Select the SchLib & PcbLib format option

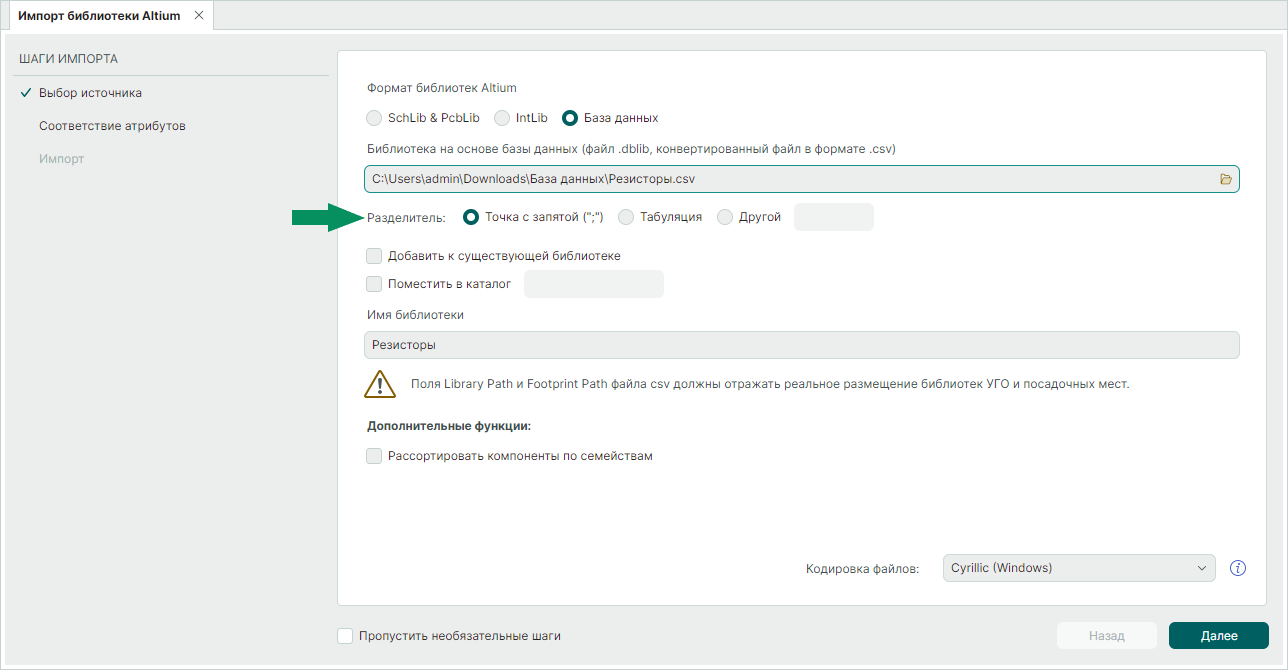click(375, 118)
